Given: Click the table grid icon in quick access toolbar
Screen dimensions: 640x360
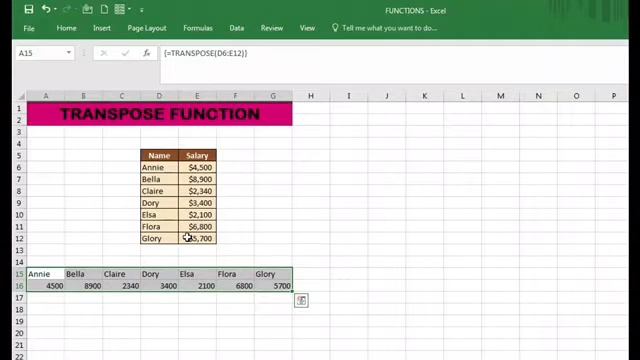Looking at the screenshot, I should [x=120, y=9].
